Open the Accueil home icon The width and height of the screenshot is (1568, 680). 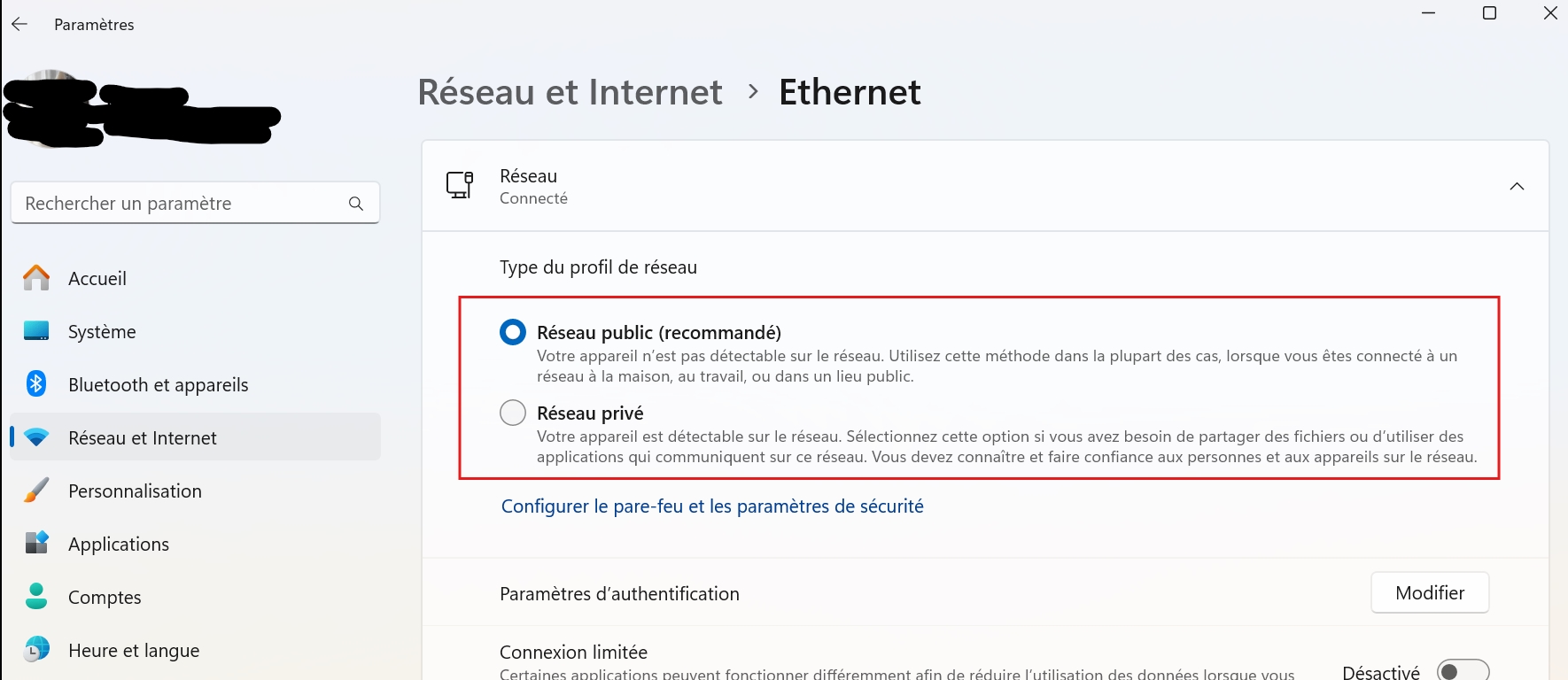35,277
